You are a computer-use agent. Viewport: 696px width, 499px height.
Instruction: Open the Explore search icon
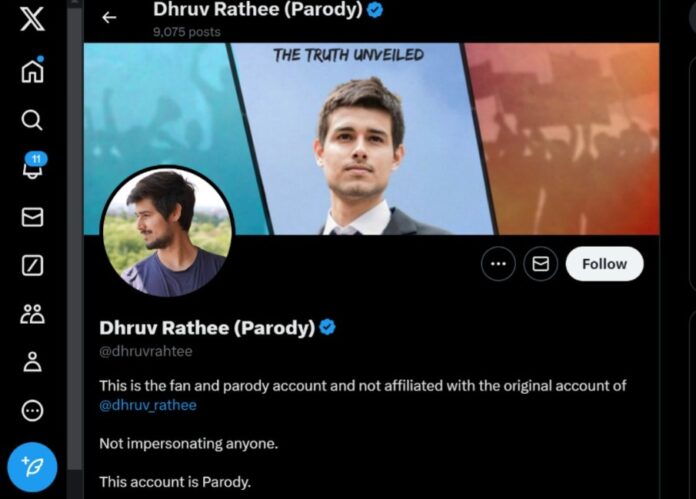32,120
